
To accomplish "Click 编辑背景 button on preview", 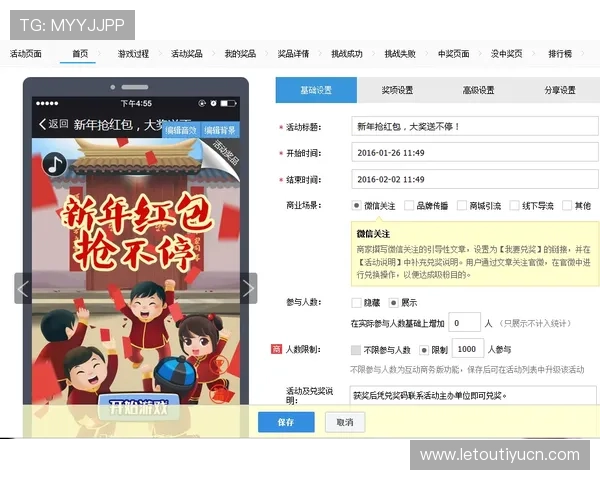I will tap(220, 131).
